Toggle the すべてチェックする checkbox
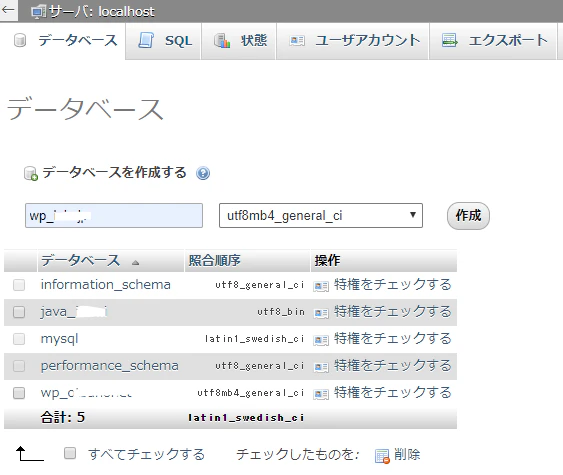Screen dimensions: 563x475 point(70,453)
